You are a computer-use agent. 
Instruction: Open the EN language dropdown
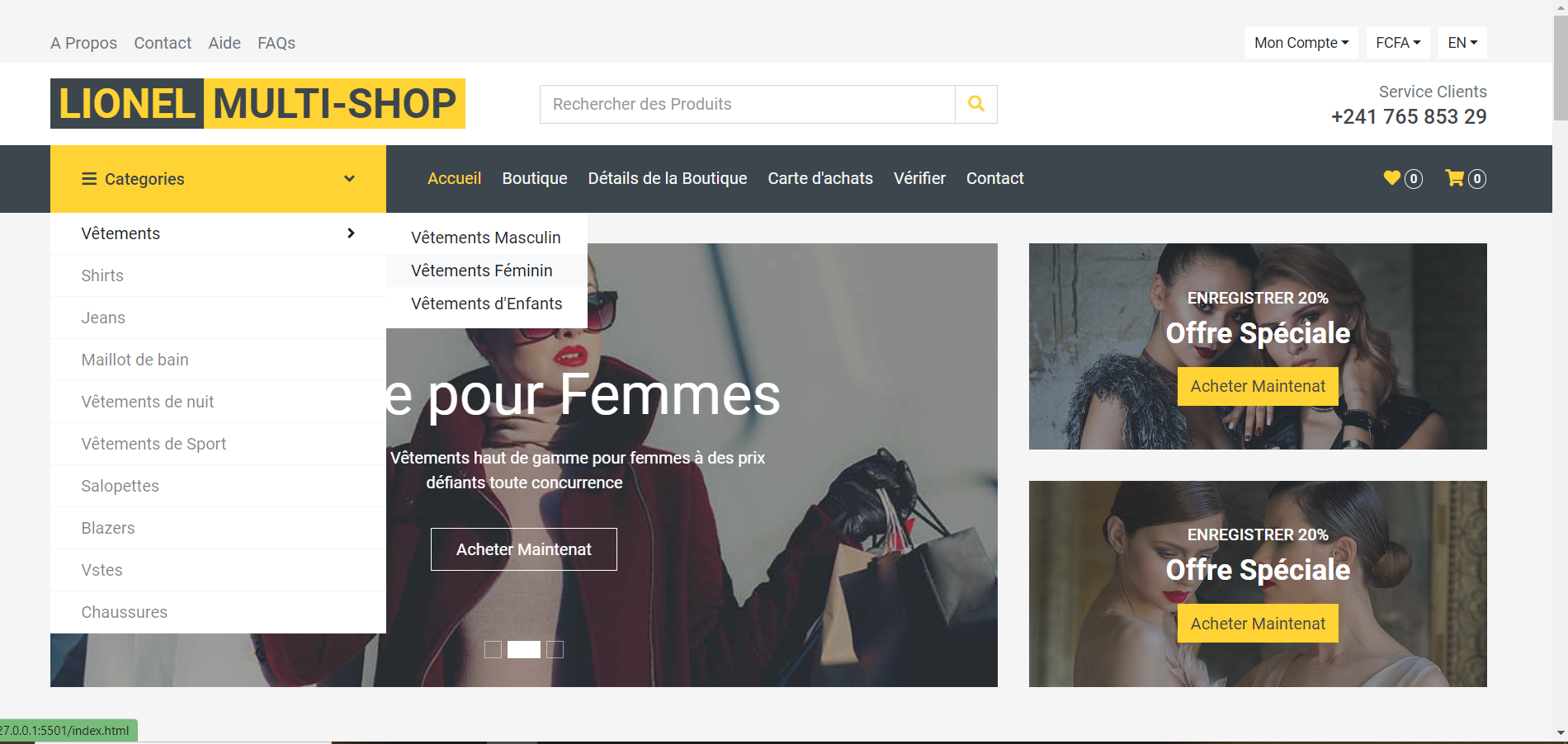pos(1462,43)
